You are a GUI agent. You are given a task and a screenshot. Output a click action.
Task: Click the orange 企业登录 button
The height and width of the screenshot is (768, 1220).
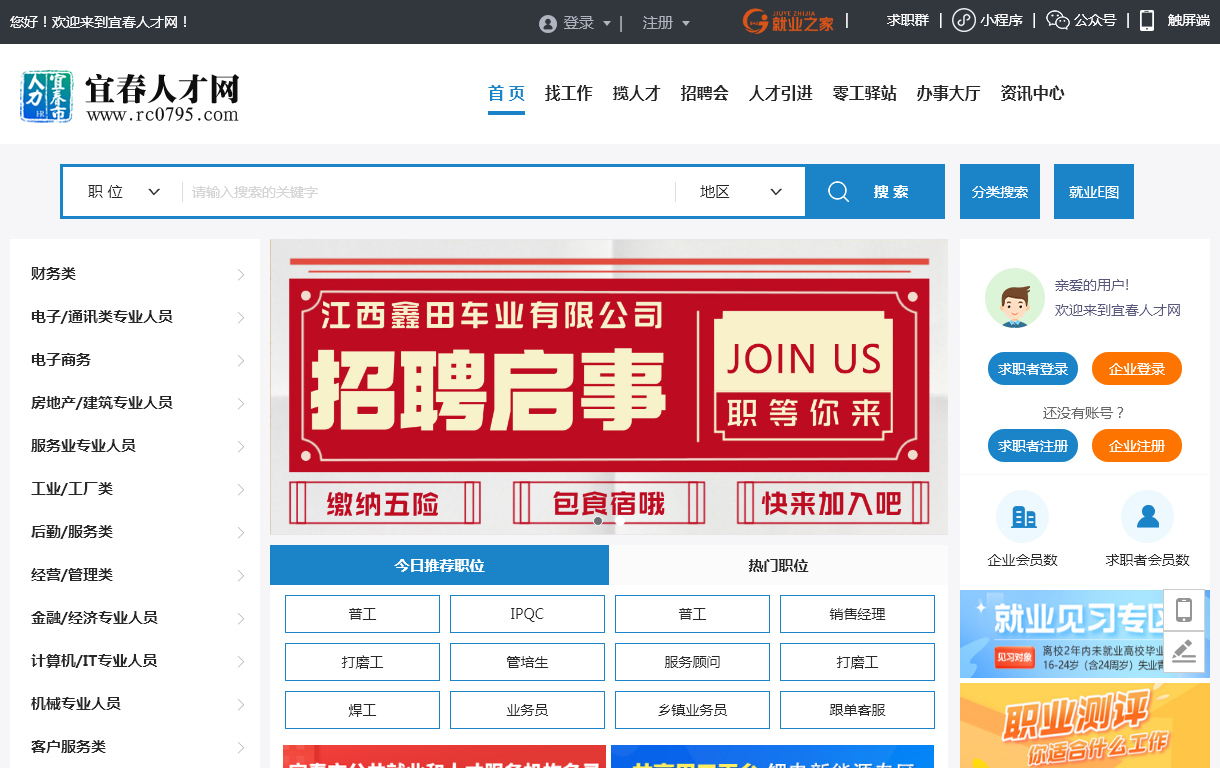tap(1136, 369)
